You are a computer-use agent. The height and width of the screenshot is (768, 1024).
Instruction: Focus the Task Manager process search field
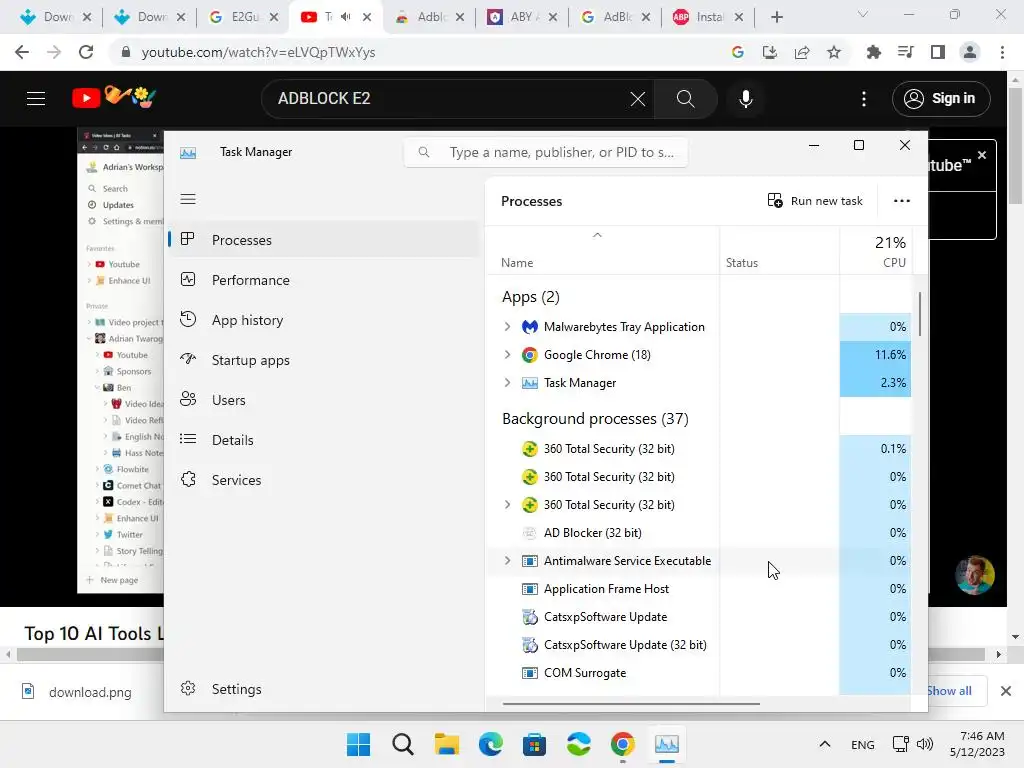(546, 152)
